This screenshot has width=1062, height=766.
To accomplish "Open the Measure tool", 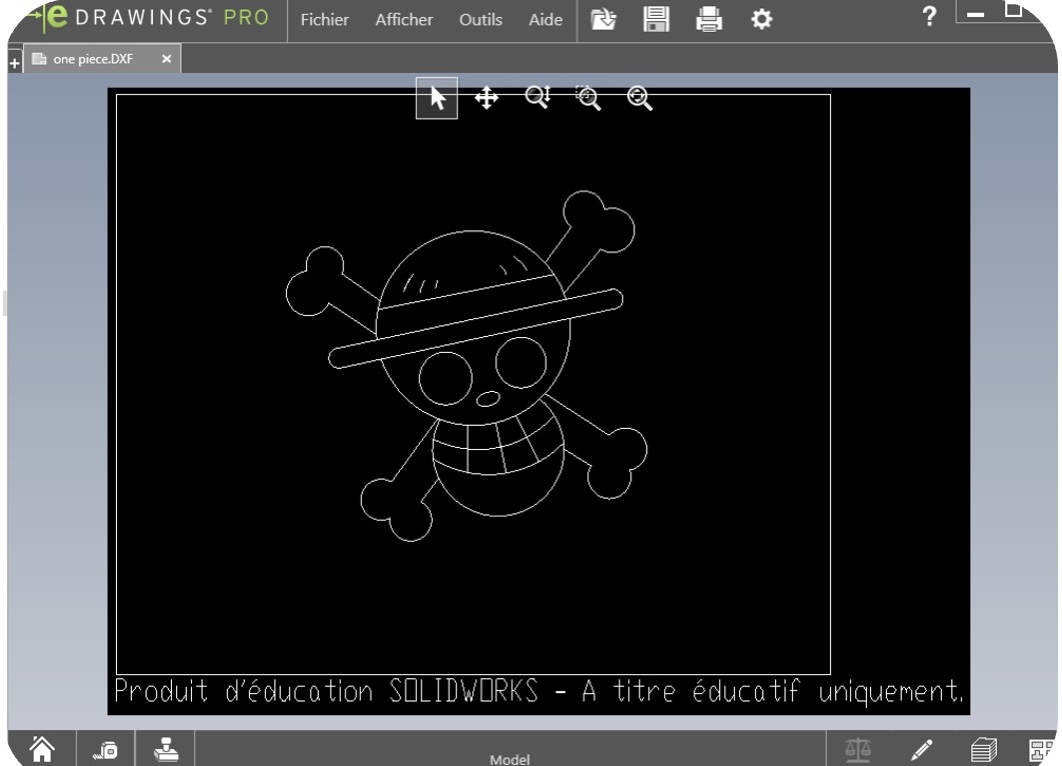I will click(105, 746).
